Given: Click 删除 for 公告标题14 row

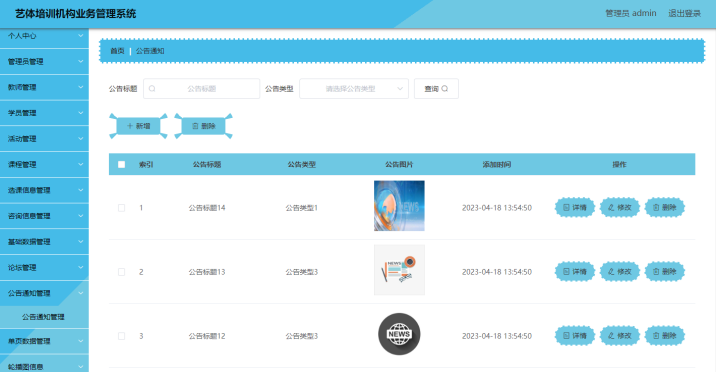Looking at the screenshot, I should point(664,208).
